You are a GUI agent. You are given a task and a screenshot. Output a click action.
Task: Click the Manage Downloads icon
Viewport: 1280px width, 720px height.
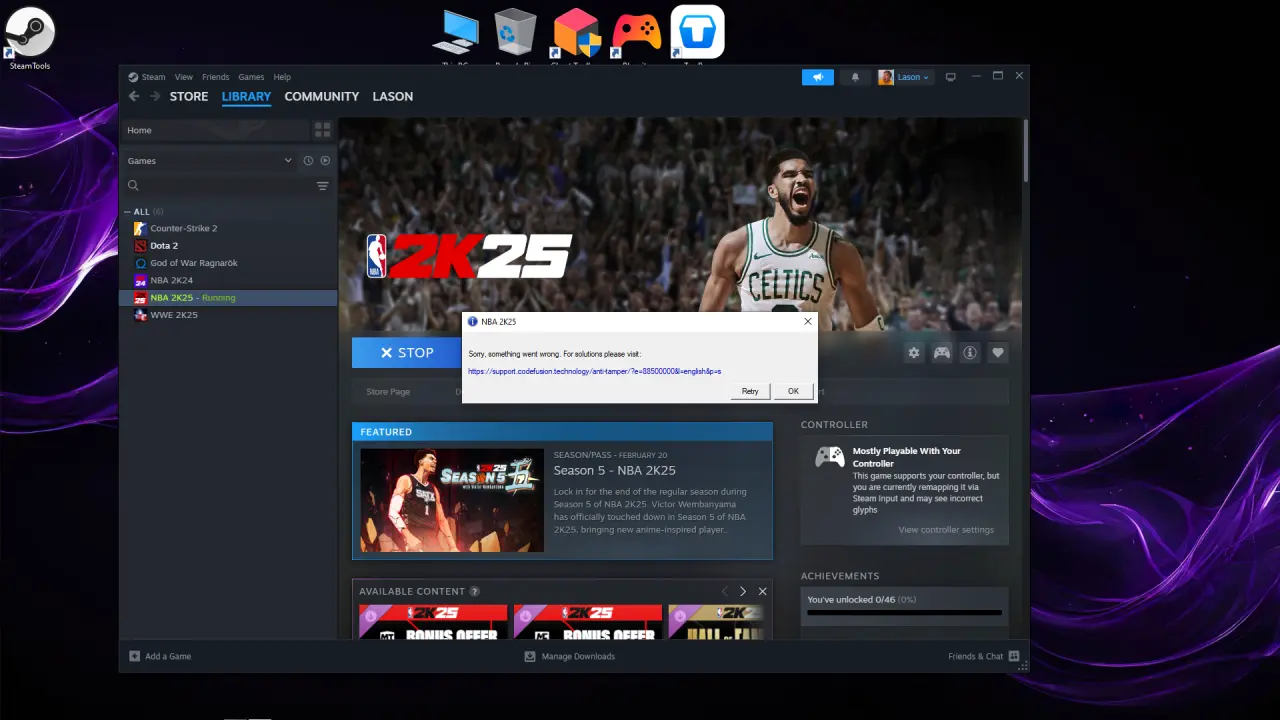[x=531, y=656]
